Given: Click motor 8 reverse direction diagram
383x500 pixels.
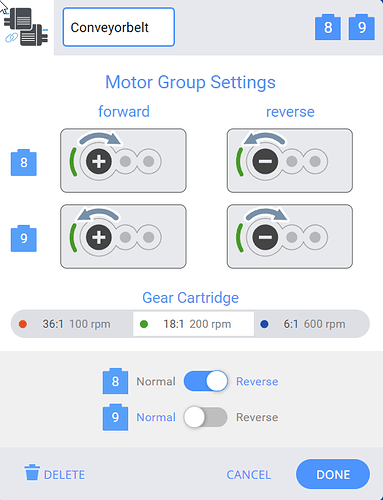Looking at the screenshot, I should pyautogui.click(x=290, y=161).
